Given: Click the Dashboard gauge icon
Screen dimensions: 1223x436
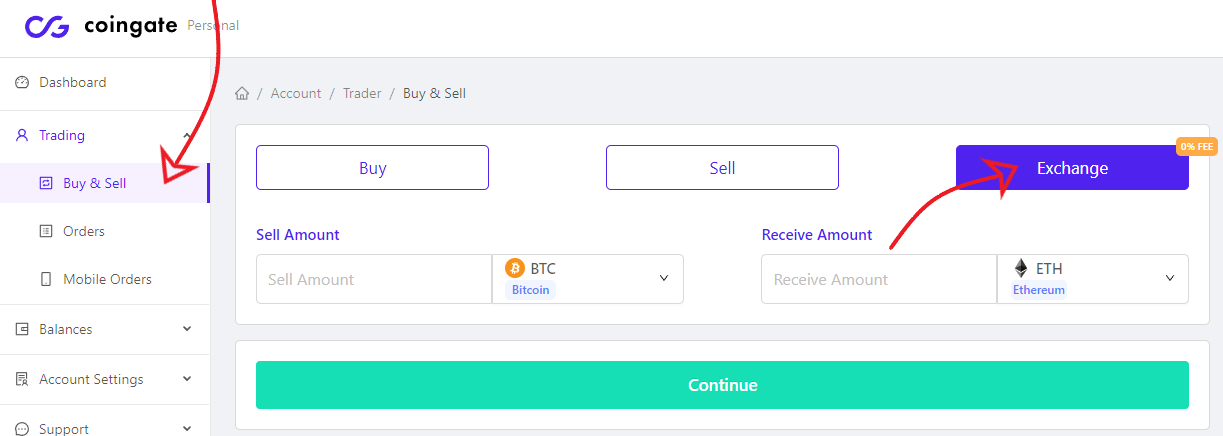Looking at the screenshot, I should coord(22,83).
